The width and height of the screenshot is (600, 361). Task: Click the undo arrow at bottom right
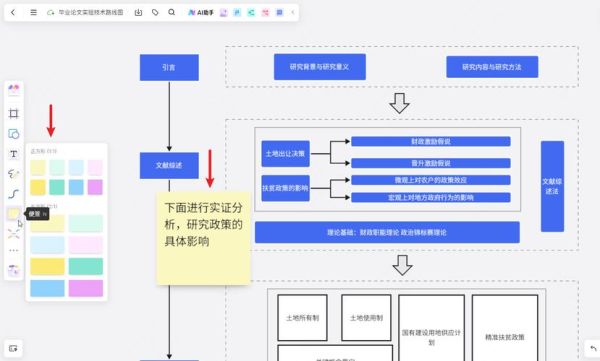point(593,349)
